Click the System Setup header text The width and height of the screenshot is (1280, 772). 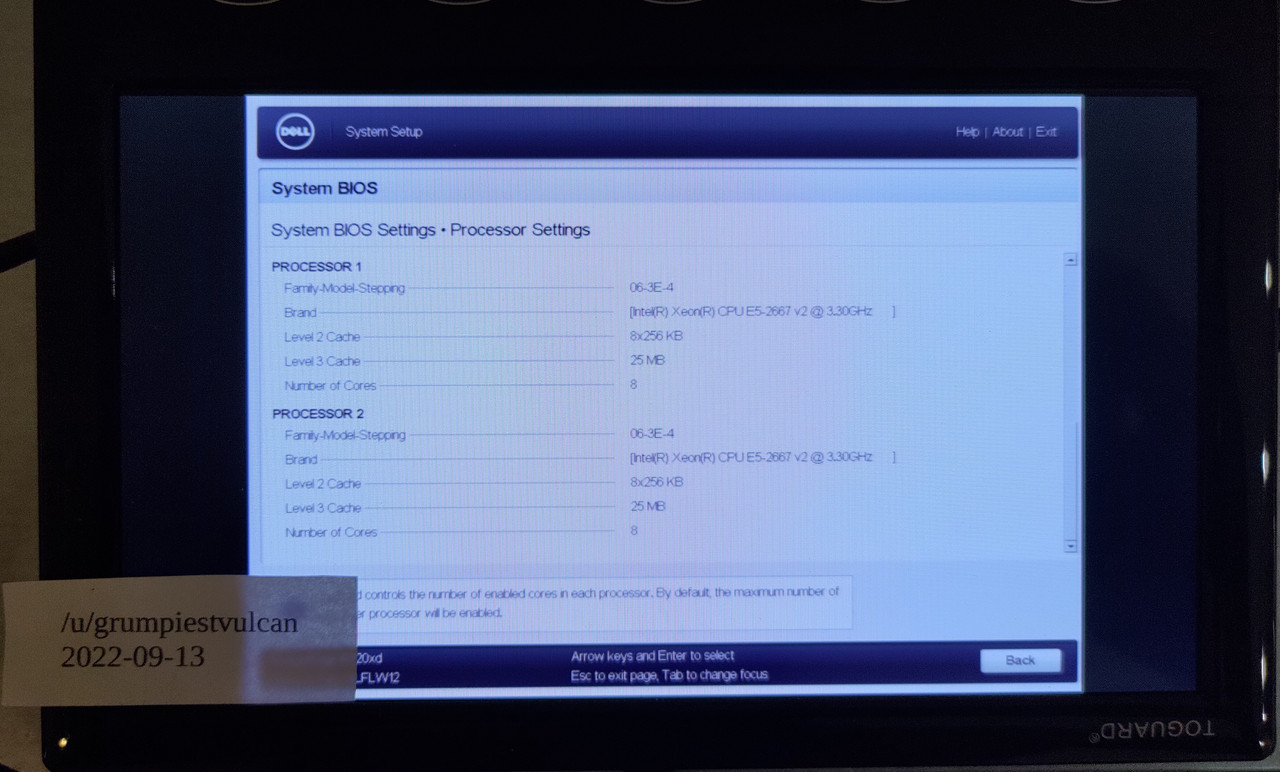tap(384, 132)
